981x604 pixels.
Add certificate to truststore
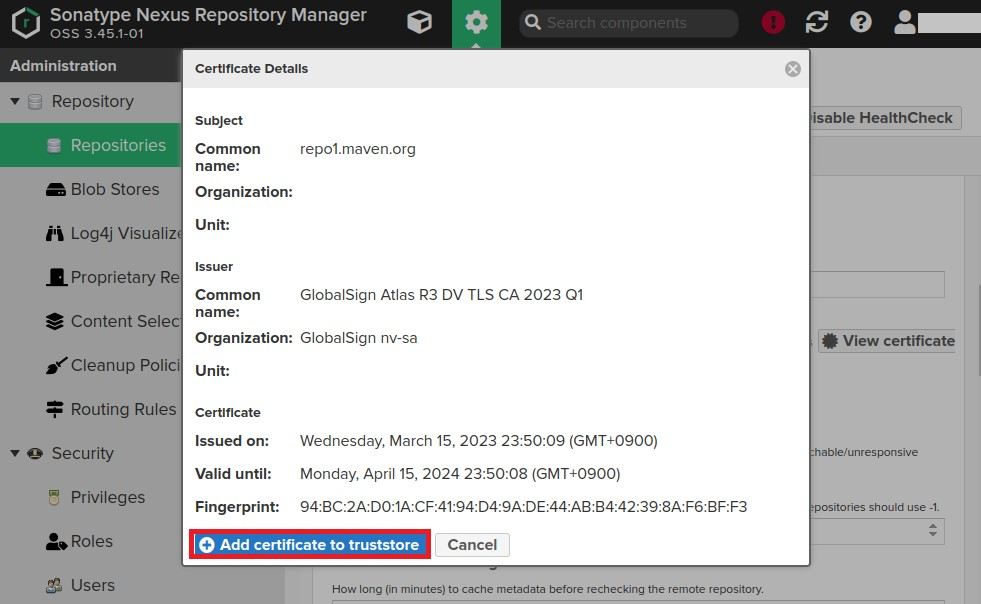(310, 545)
